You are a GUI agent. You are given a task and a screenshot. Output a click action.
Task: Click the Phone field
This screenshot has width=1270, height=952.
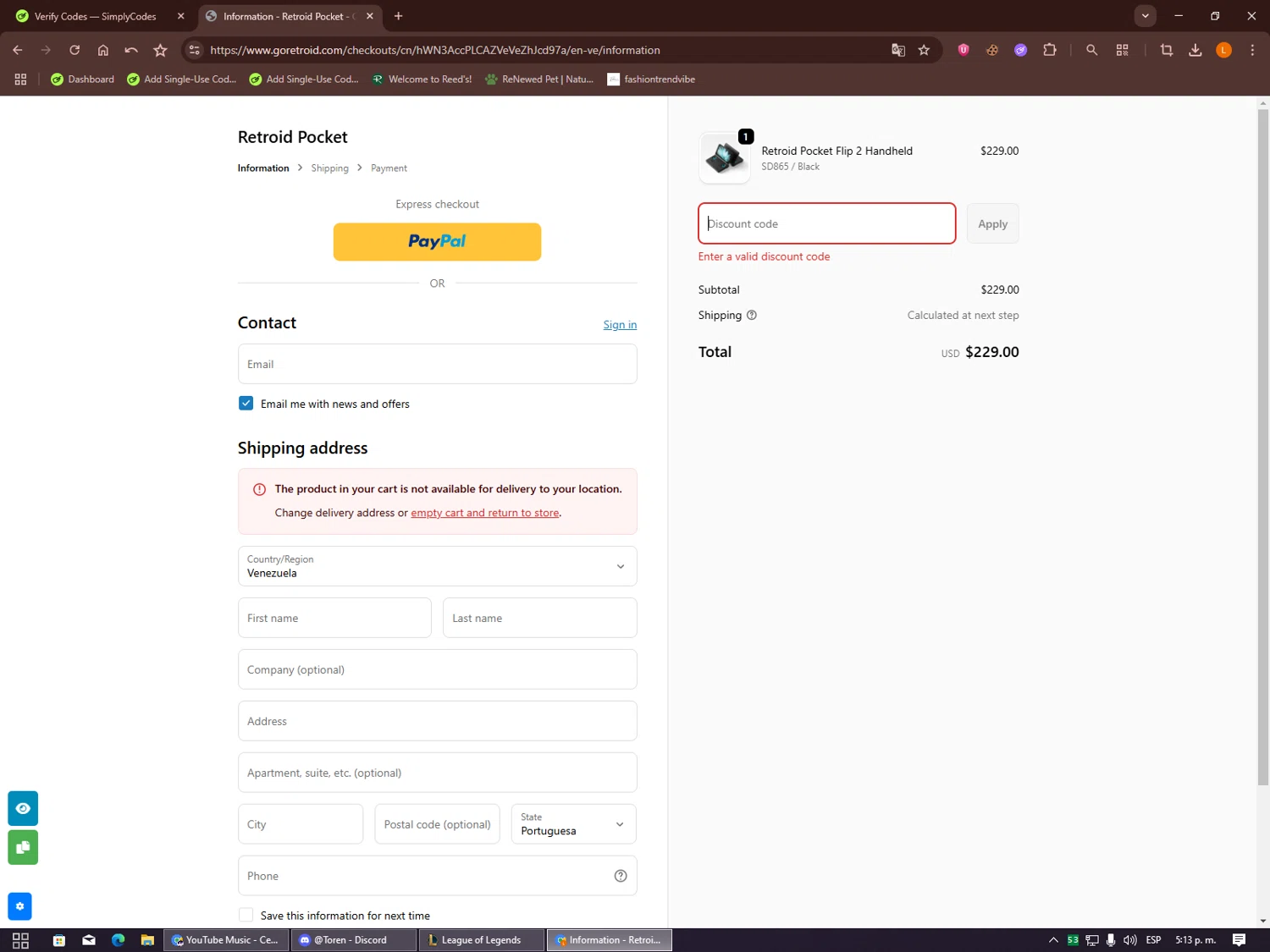[x=438, y=876]
